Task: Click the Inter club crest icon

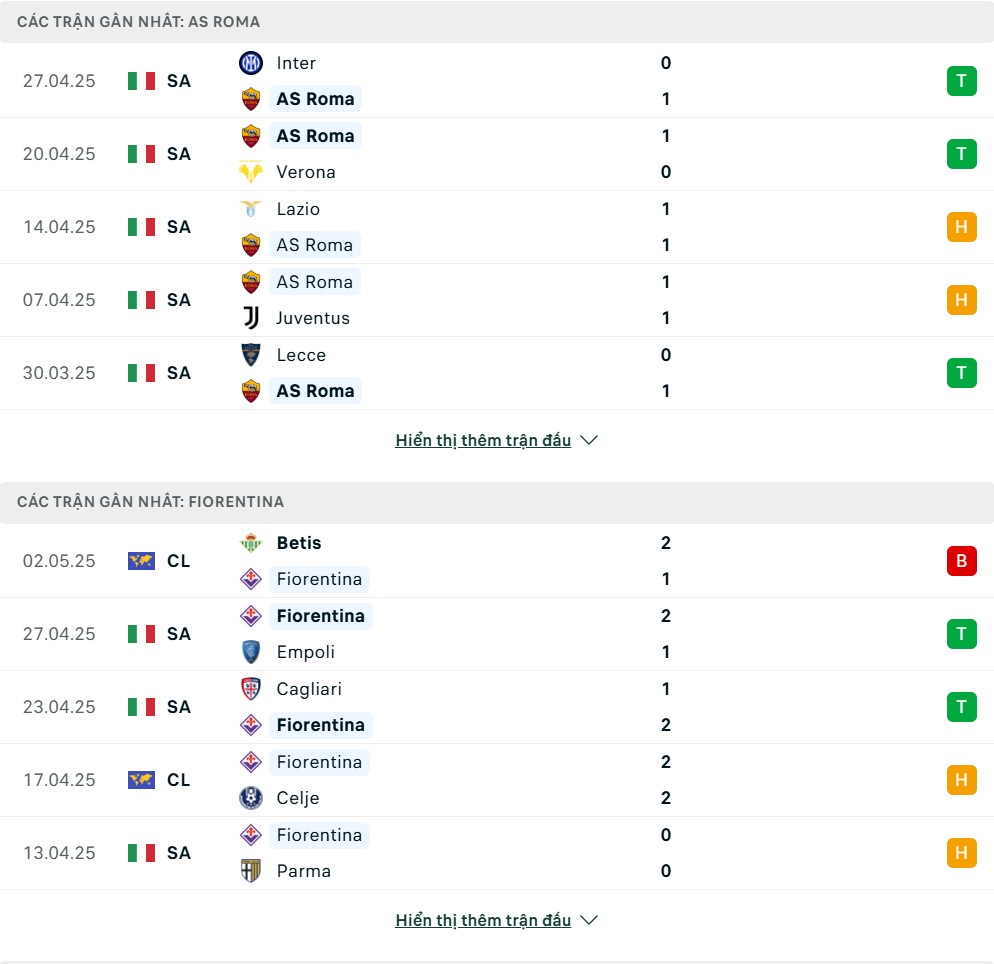Action: [x=251, y=63]
